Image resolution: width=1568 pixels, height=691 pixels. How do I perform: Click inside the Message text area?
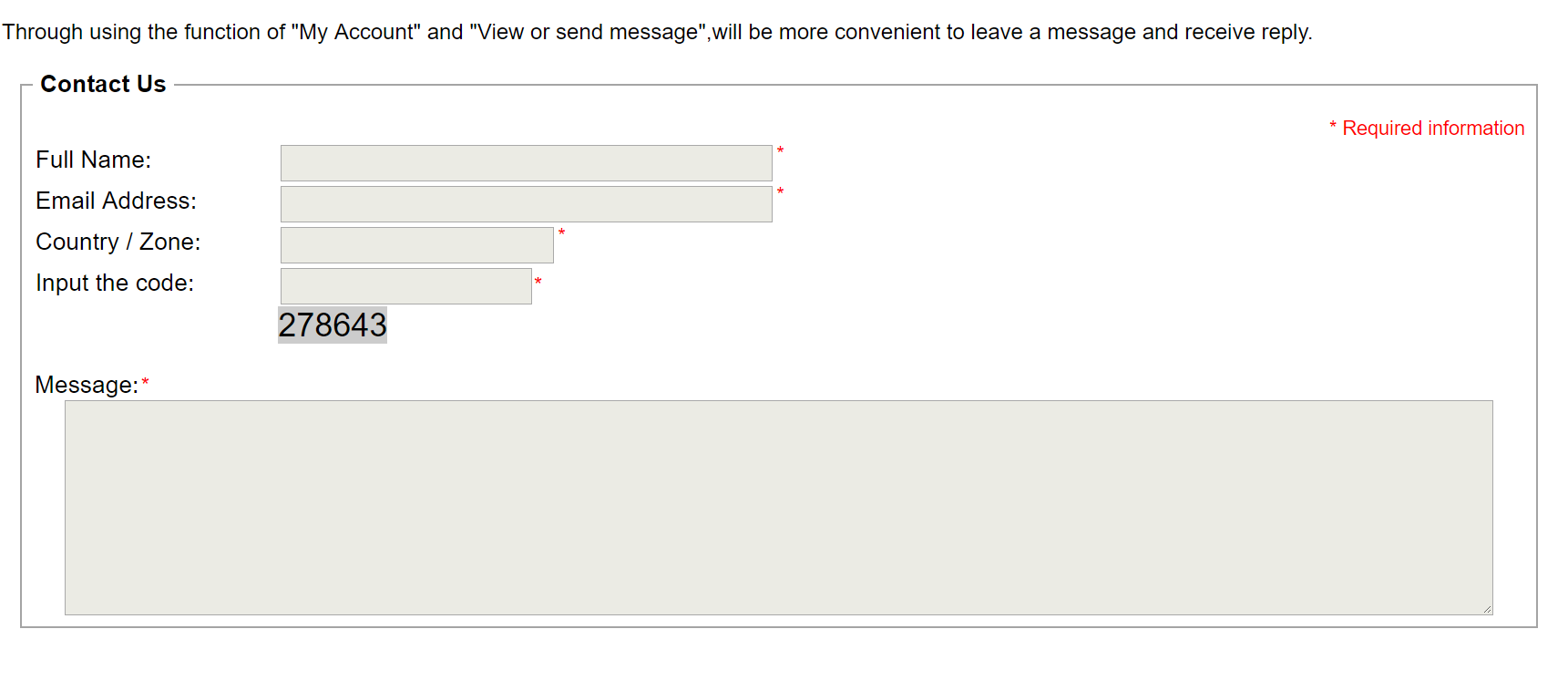(778, 507)
